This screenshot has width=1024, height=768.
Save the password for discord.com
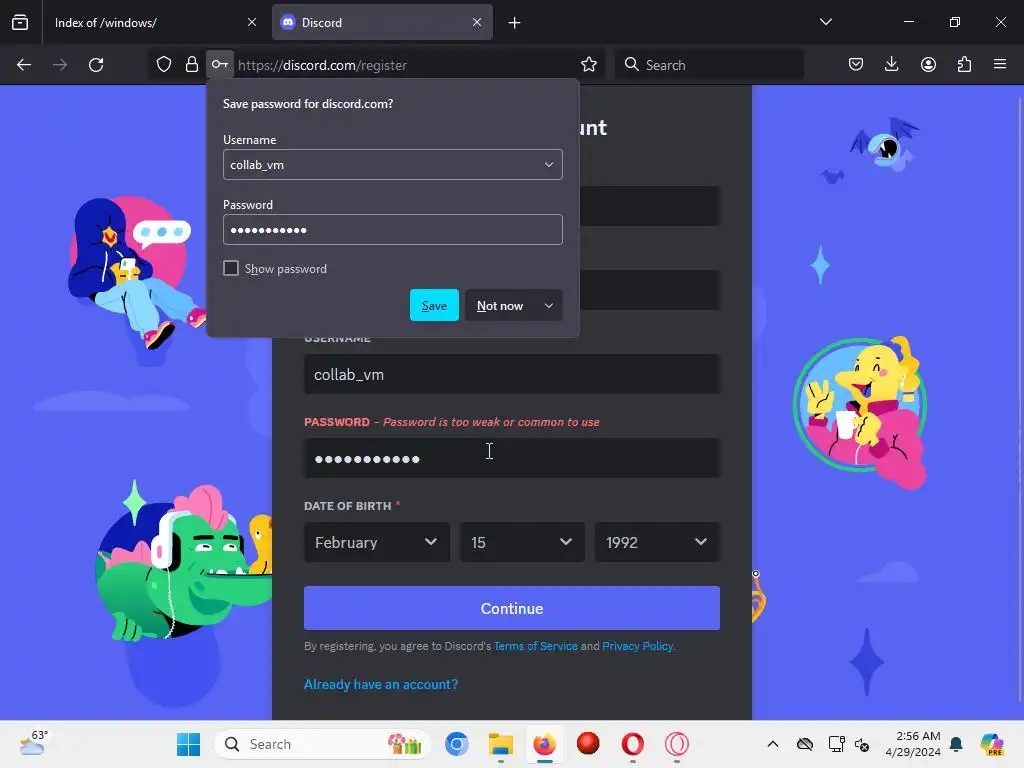pos(434,305)
